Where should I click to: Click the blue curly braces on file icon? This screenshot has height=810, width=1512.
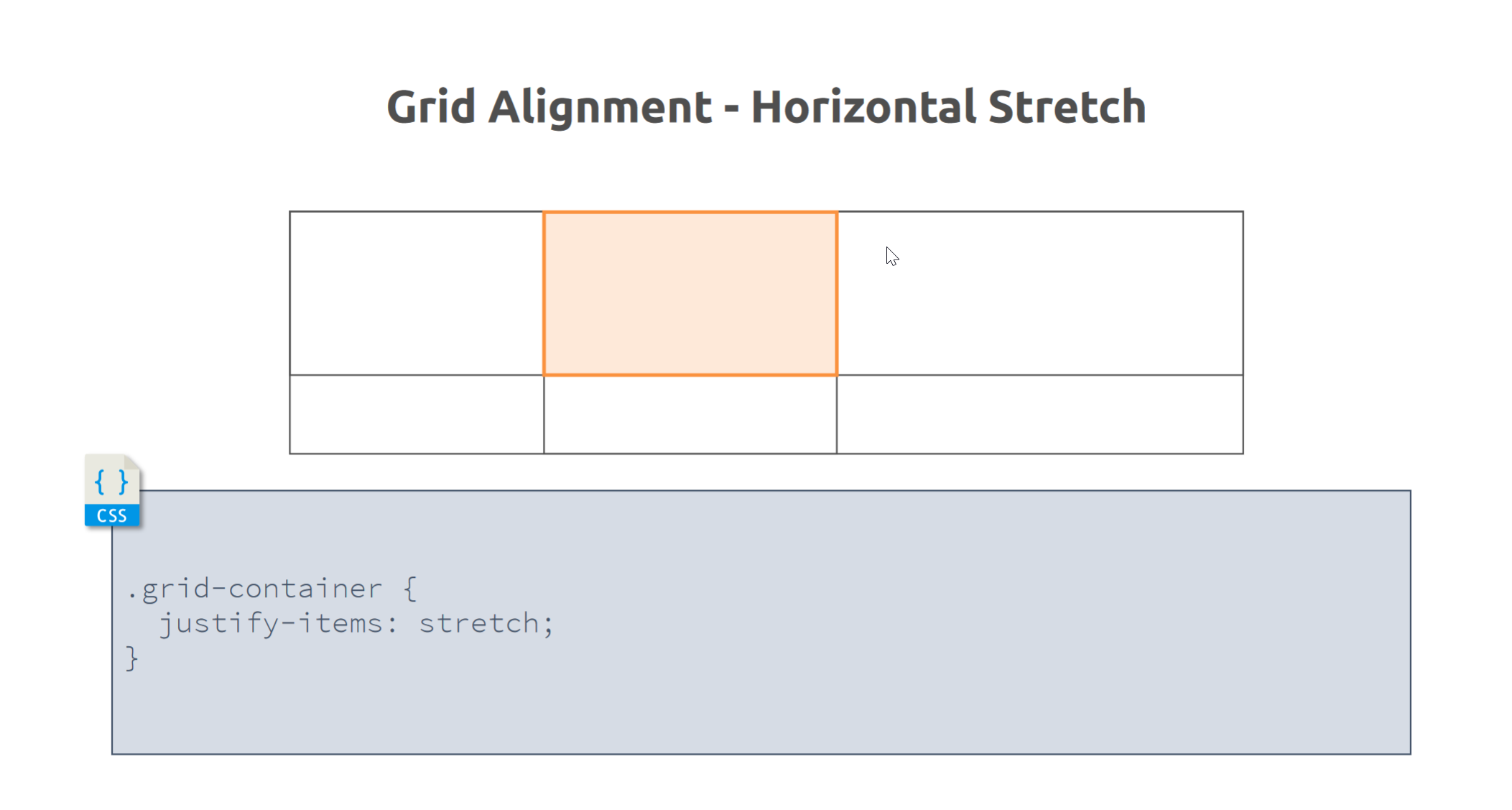[111, 482]
